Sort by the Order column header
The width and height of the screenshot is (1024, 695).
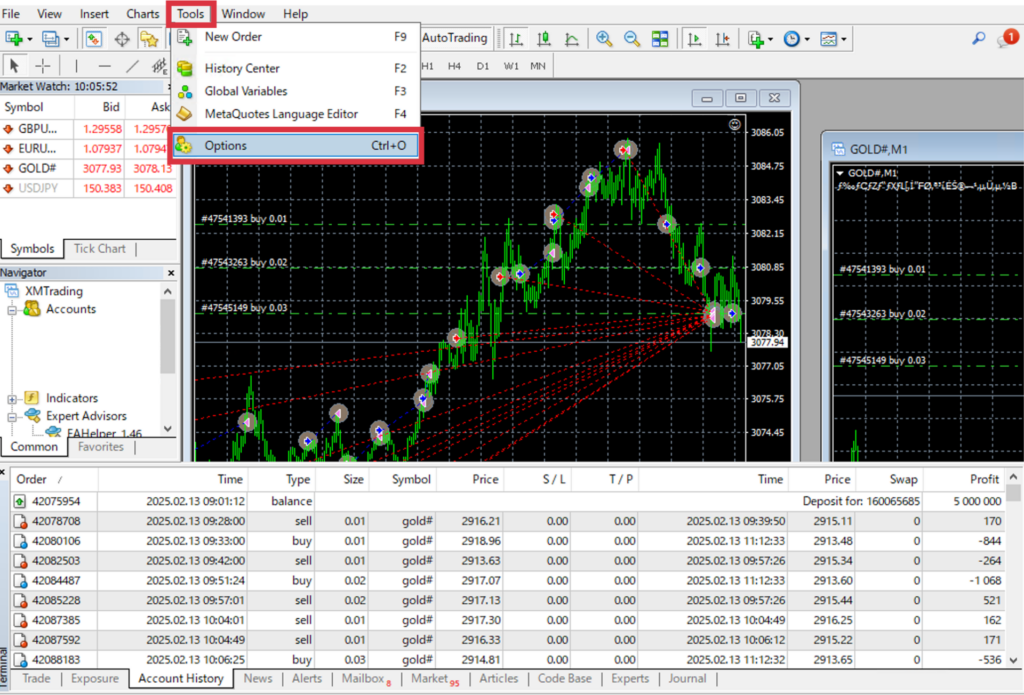[x=54, y=479]
